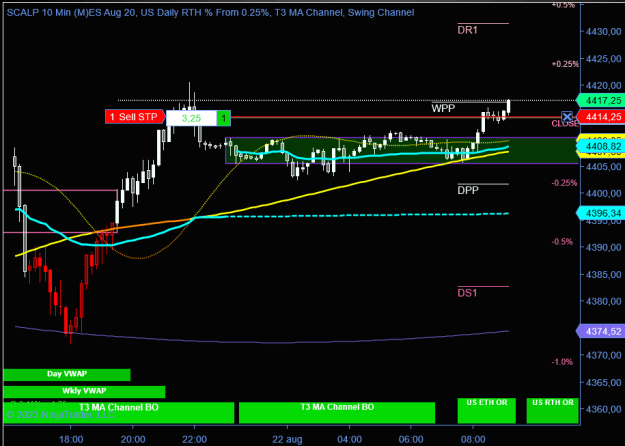The image size is (625, 446).
Task: Click the -0.25% level label
Action: click(564, 183)
